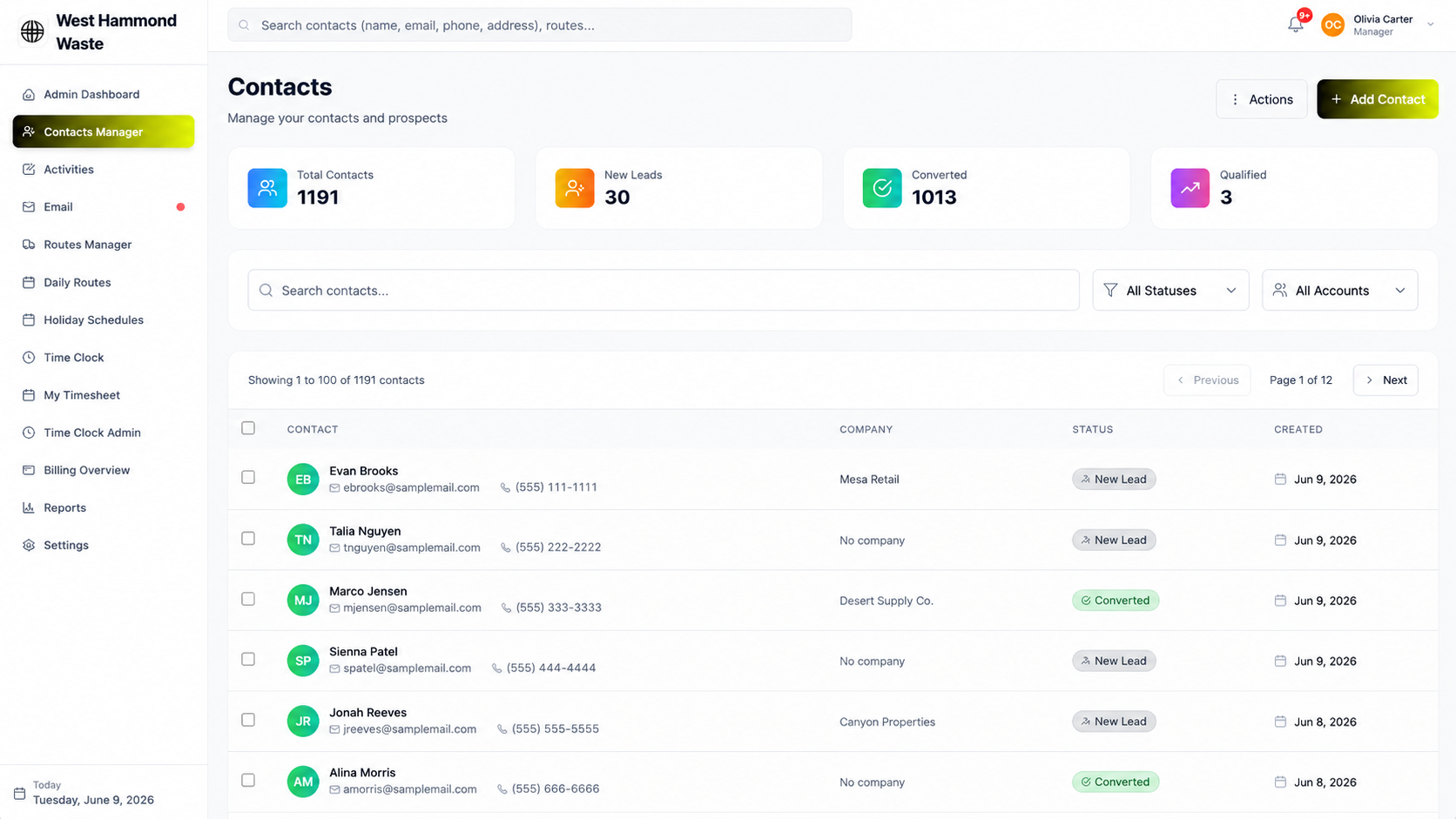The image size is (1456, 819).
Task: Click the COMPANY column header
Action: click(866, 429)
